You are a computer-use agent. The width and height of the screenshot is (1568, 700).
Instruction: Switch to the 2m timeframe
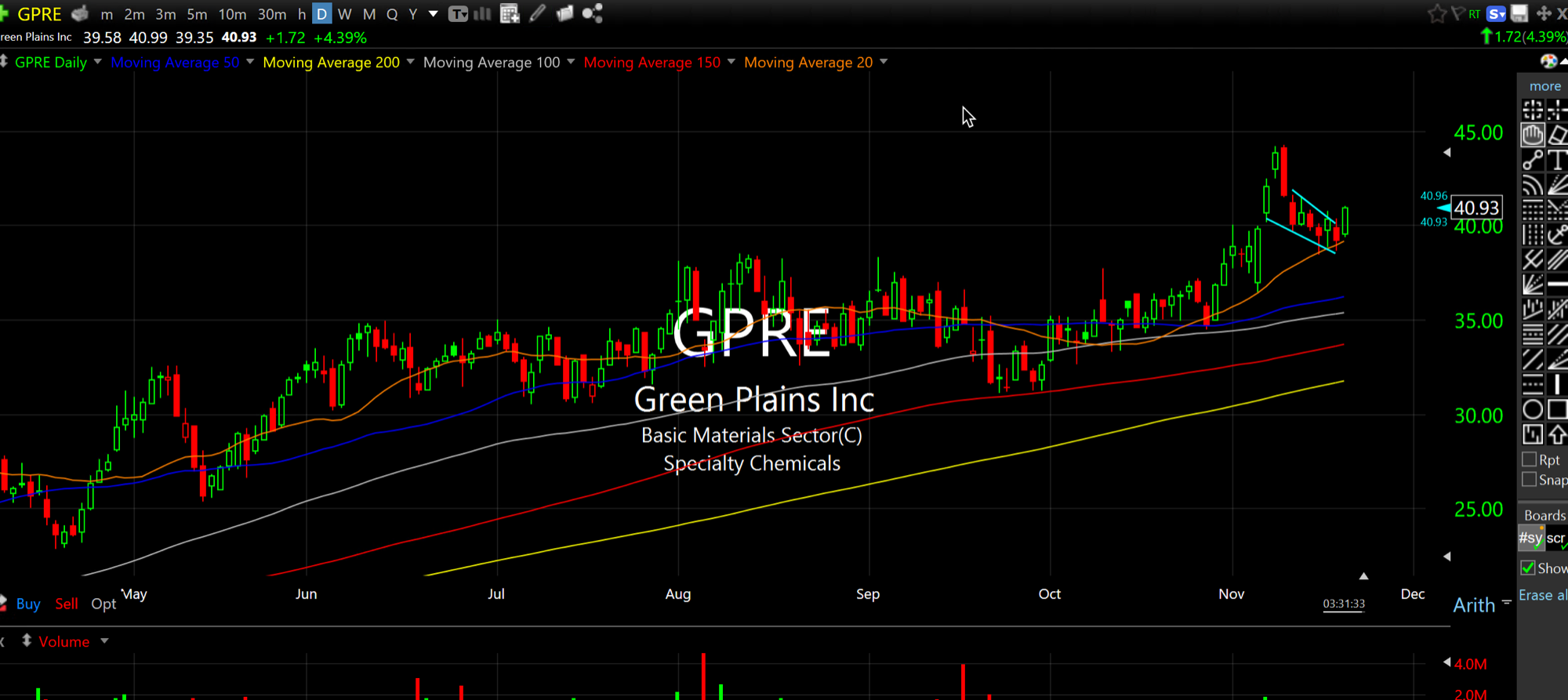coord(134,14)
